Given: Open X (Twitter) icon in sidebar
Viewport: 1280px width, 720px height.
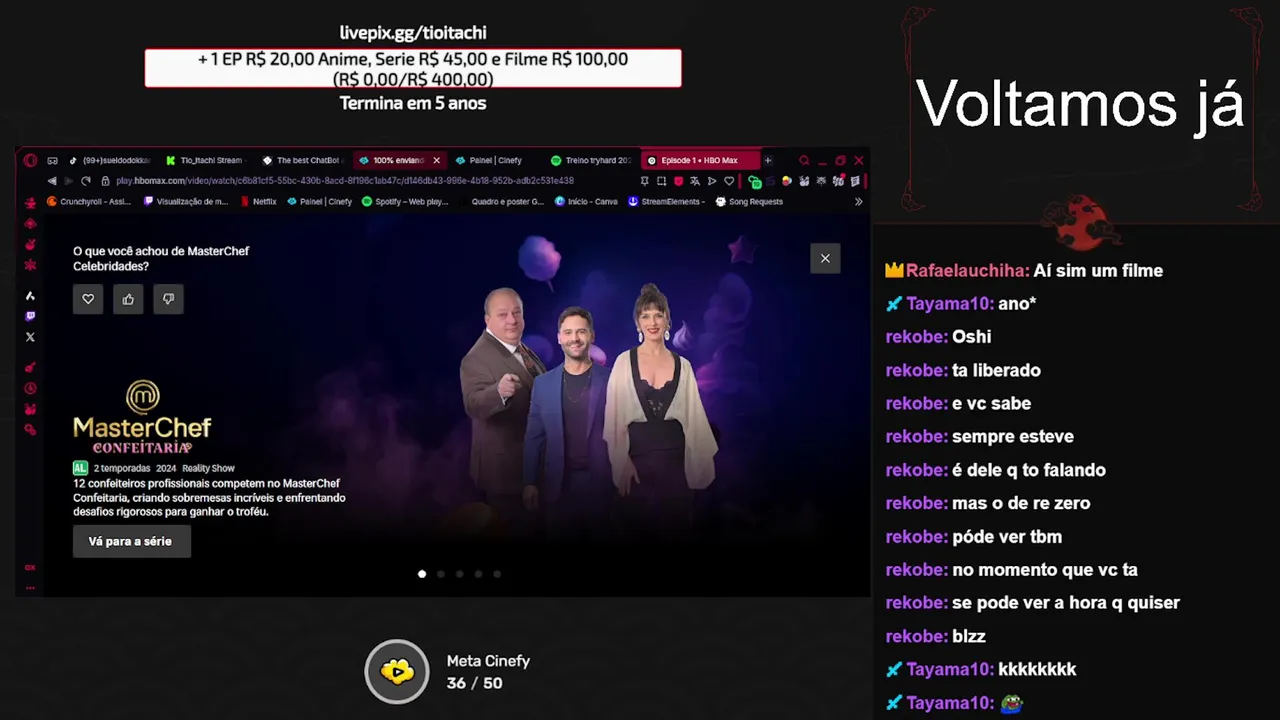Looking at the screenshot, I should coord(30,337).
